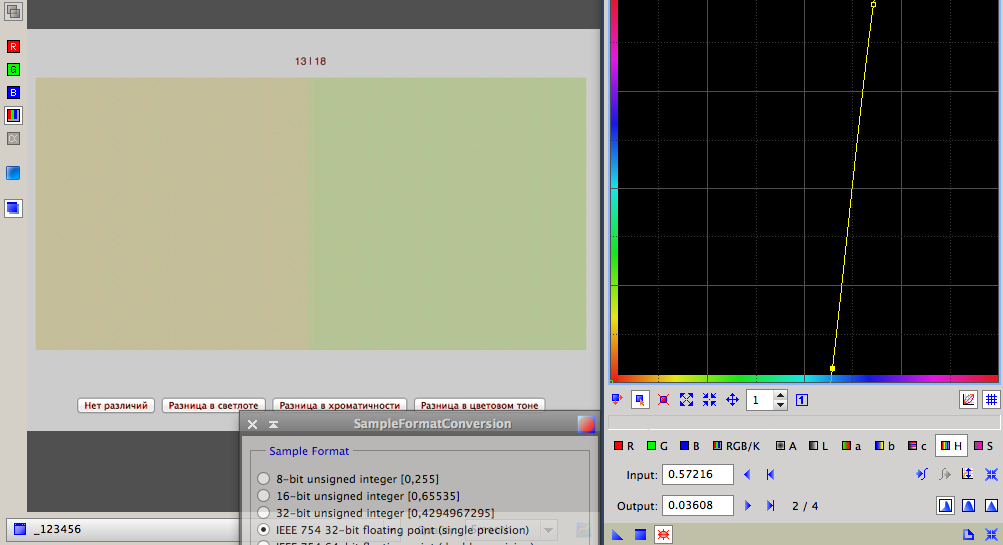Select the green channel view icon in left sidebar

click(x=13, y=70)
